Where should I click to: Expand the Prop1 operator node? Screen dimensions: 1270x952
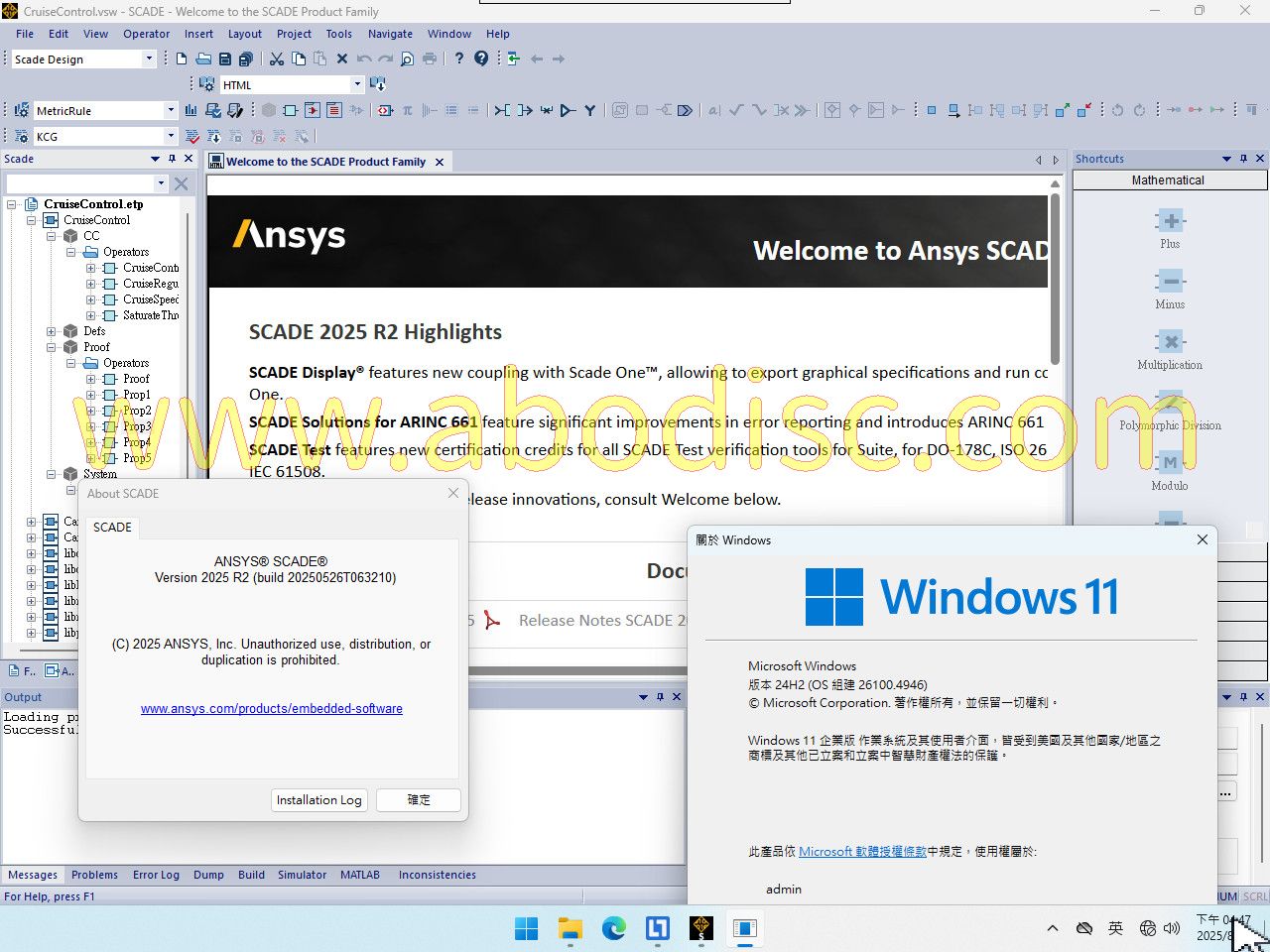click(91, 395)
